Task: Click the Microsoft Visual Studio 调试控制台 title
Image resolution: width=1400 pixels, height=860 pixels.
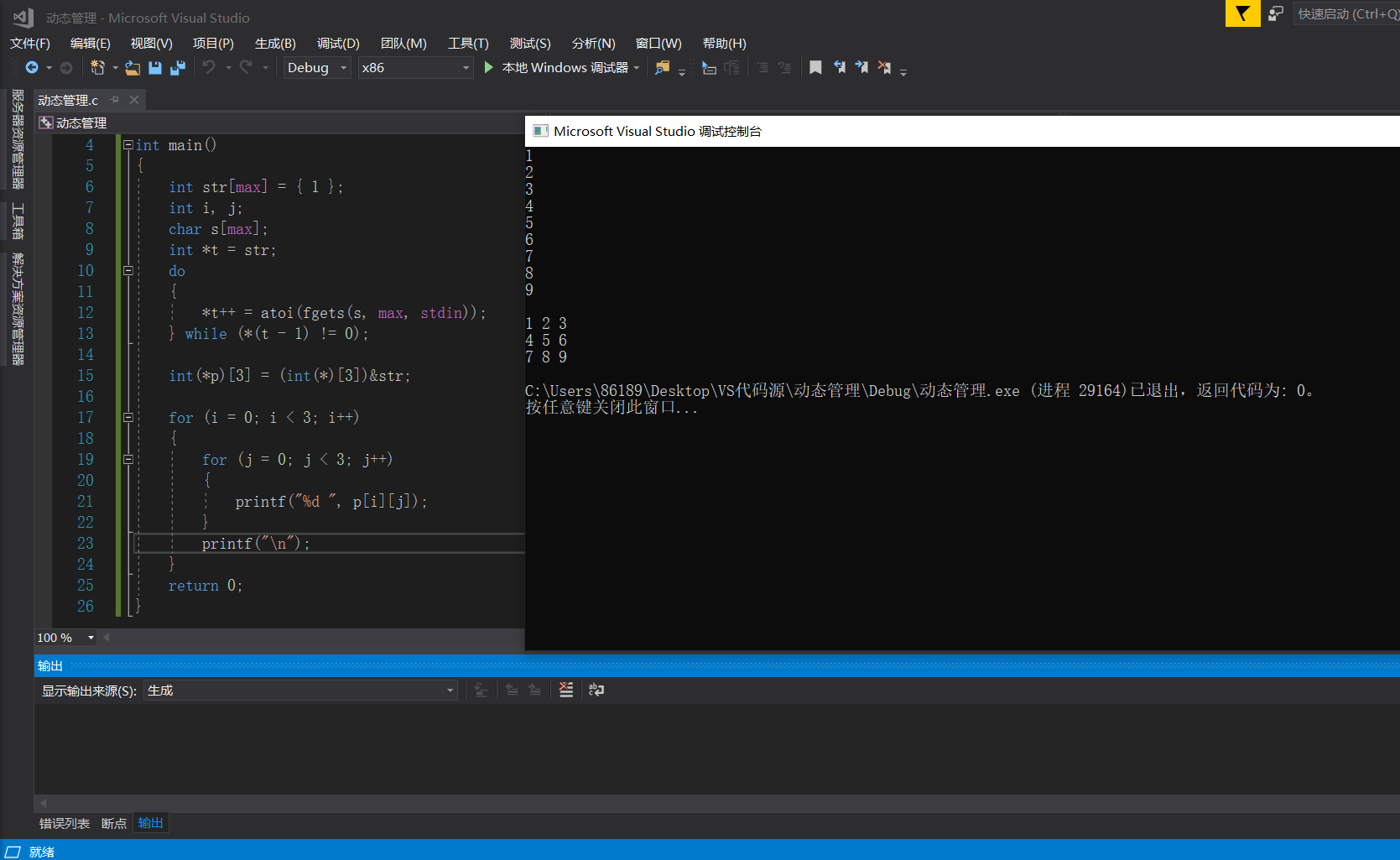Action: coord(658,132)
